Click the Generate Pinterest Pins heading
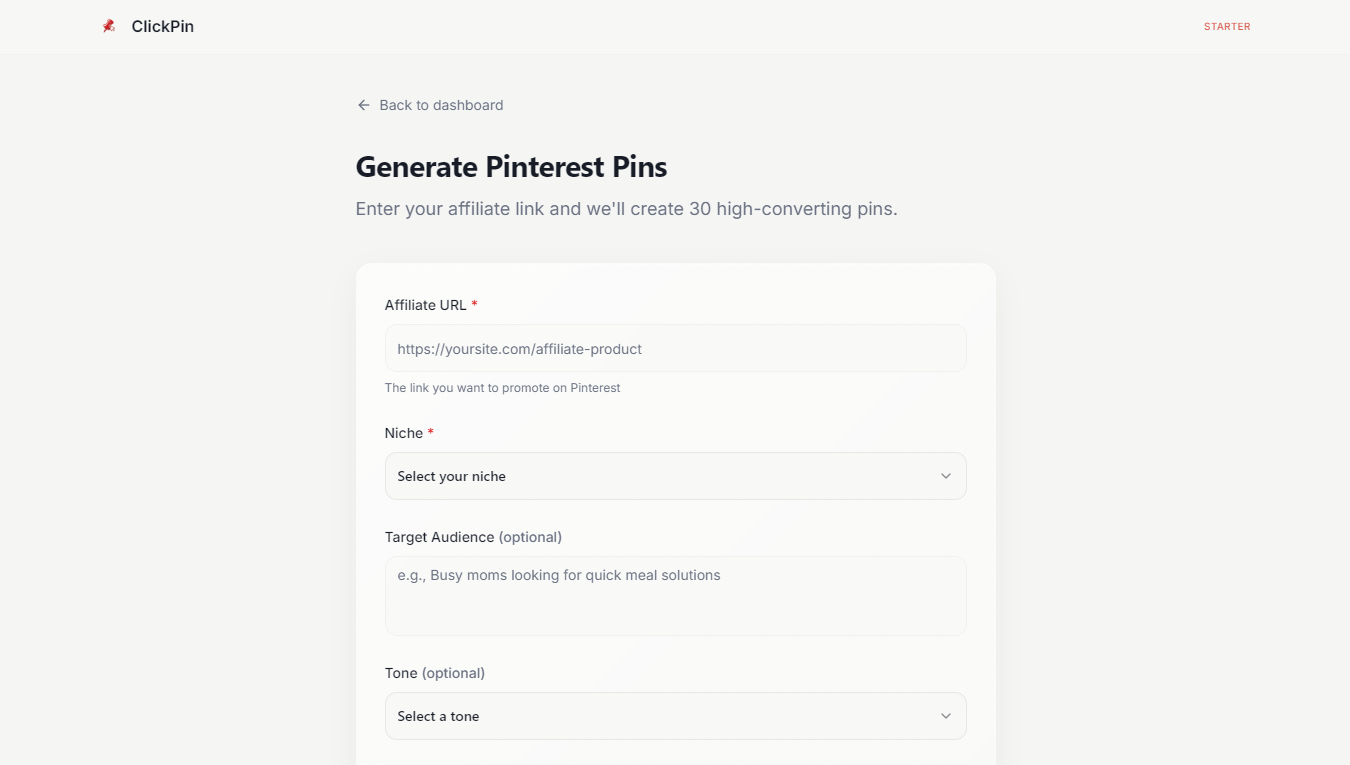 tap(511, 167)
